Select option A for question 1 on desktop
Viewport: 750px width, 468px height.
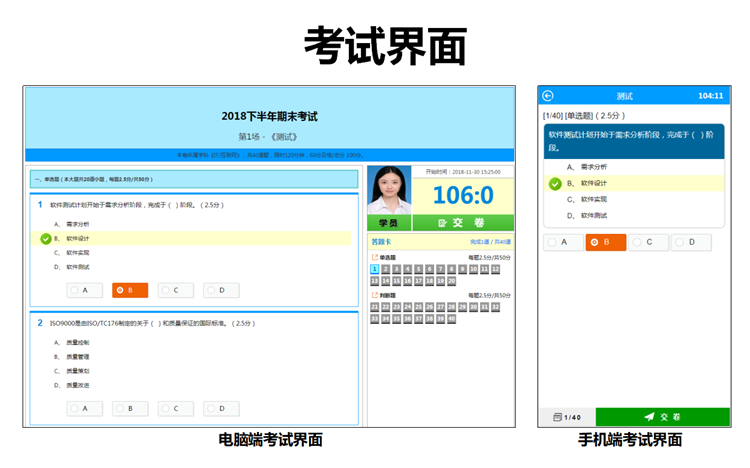click(85, 290)
